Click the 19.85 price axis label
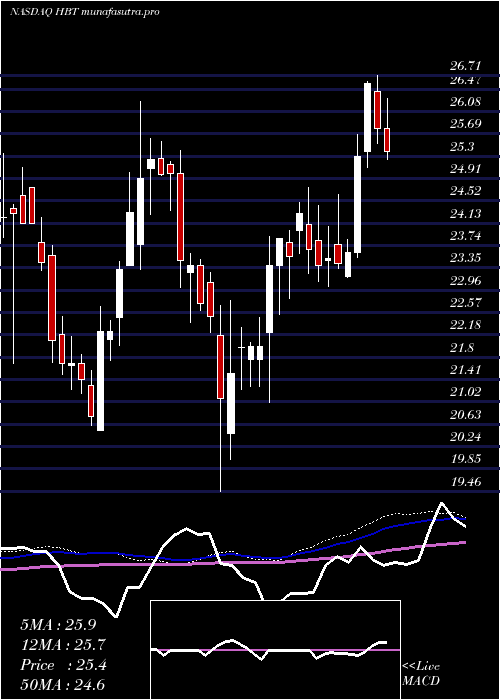The image size is (500, 700). click(465, 459)
